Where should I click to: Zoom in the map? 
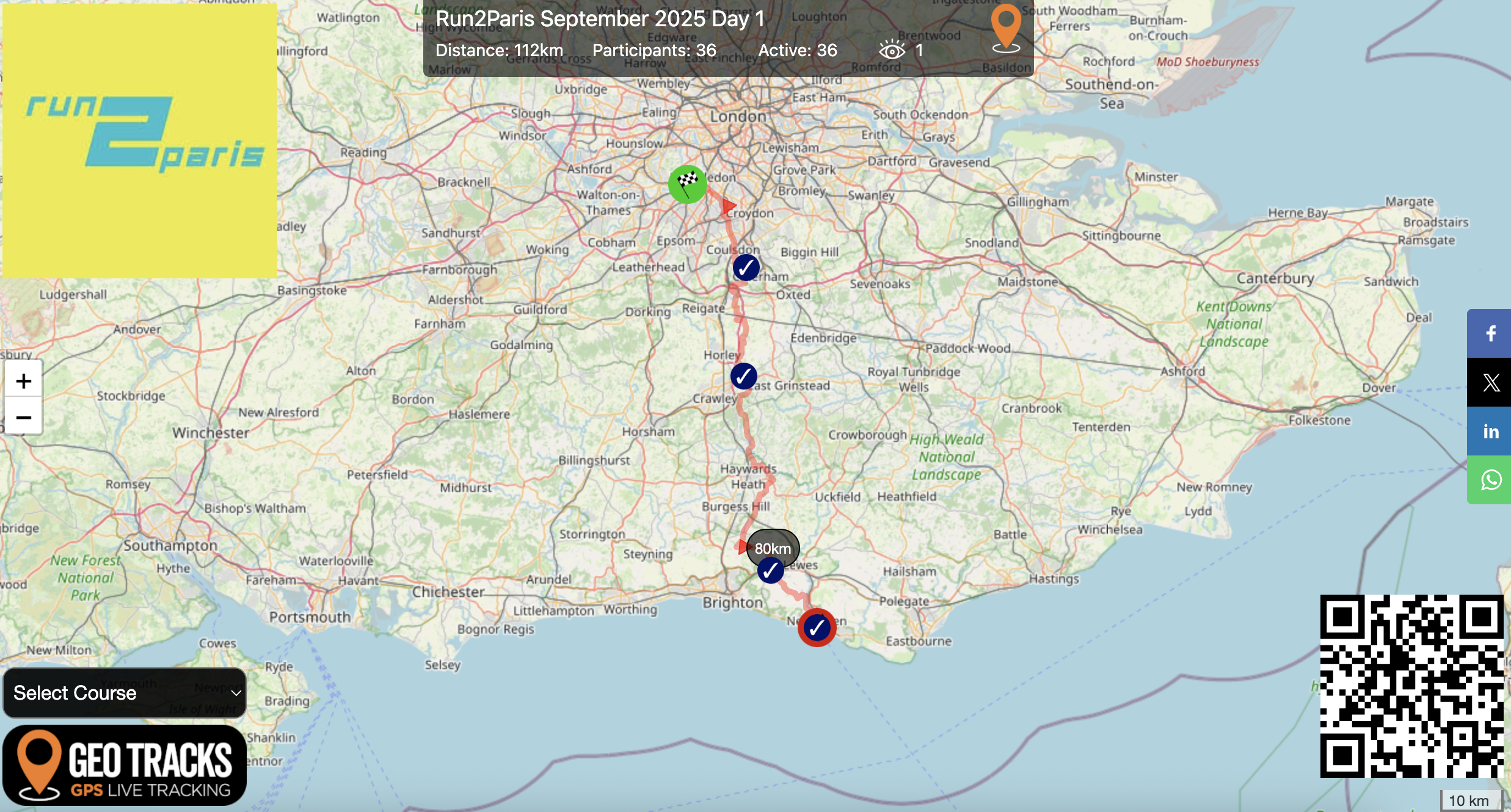coord(24,381)
